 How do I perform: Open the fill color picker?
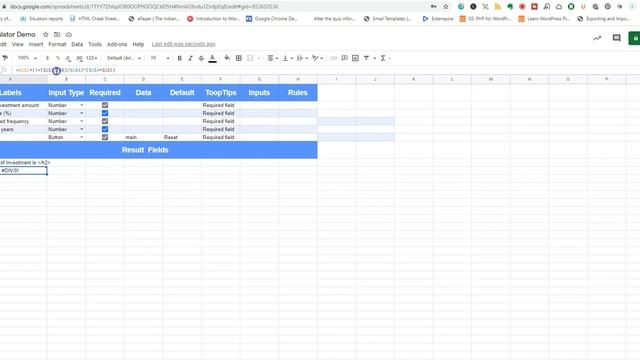pyautogui.click(x=227, y=58)
